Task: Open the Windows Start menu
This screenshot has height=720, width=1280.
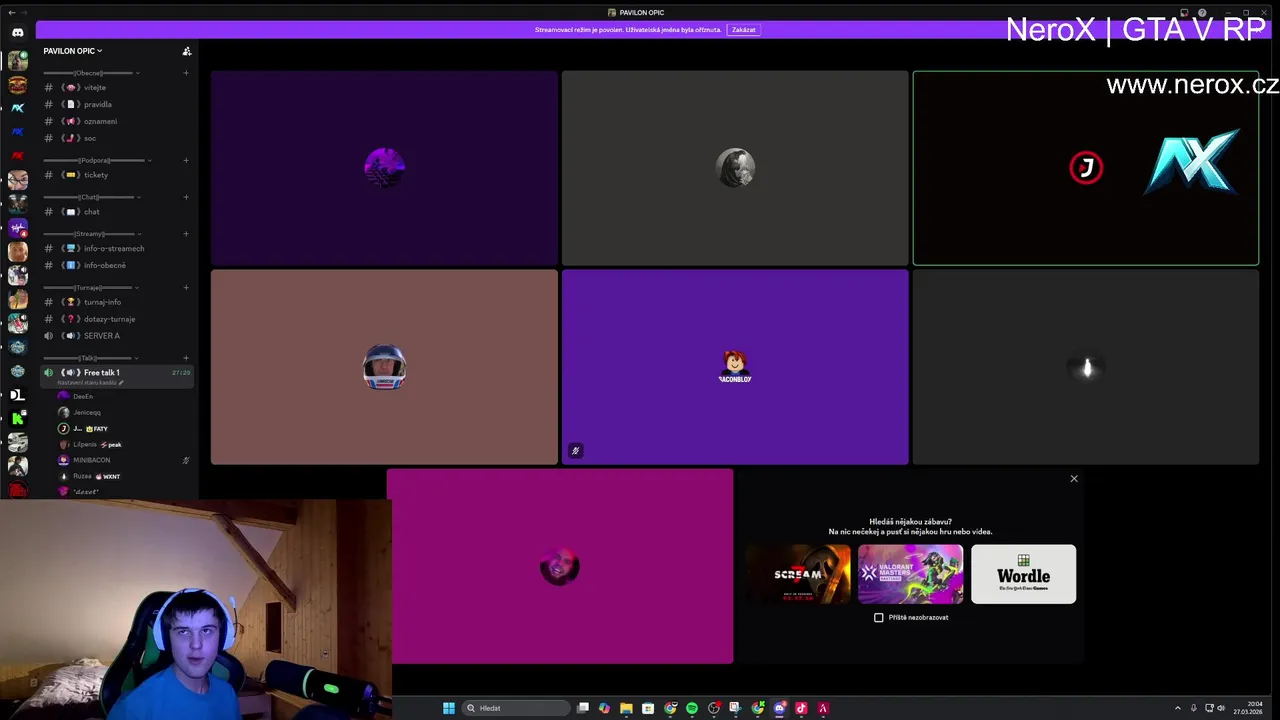Action: pyautogui.click(x=449, y=708)
